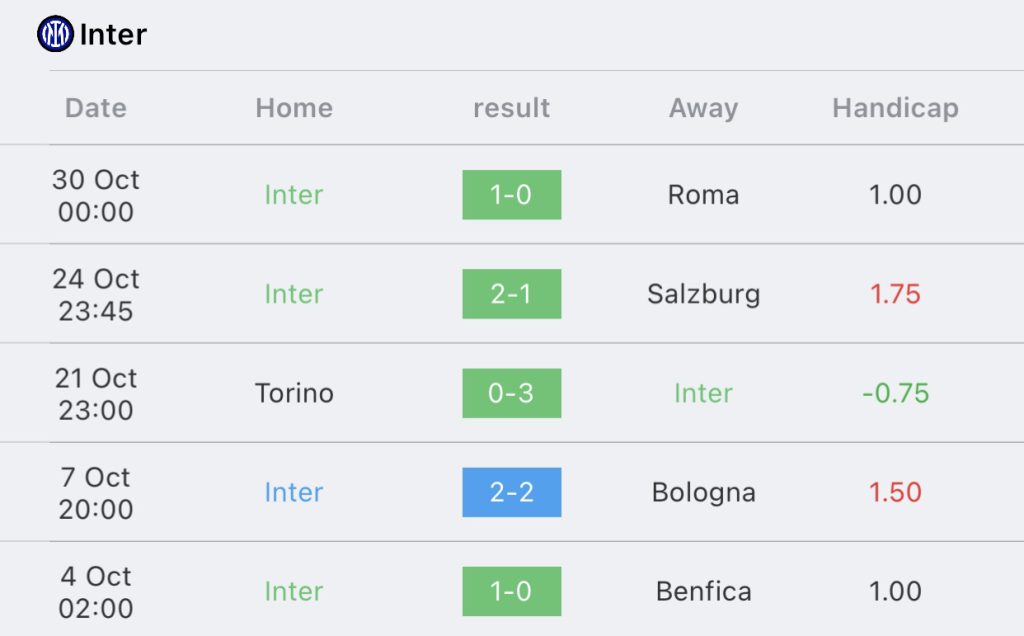Viewport: 1024px width, 636px height.
Task: Click the Inter team name heading
Action: pos(113,35)
